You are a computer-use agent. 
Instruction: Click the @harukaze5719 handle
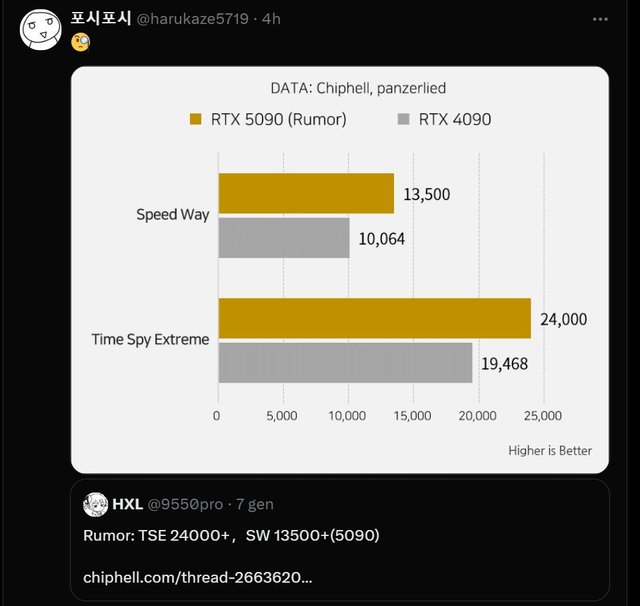click(x=192, y=19)
